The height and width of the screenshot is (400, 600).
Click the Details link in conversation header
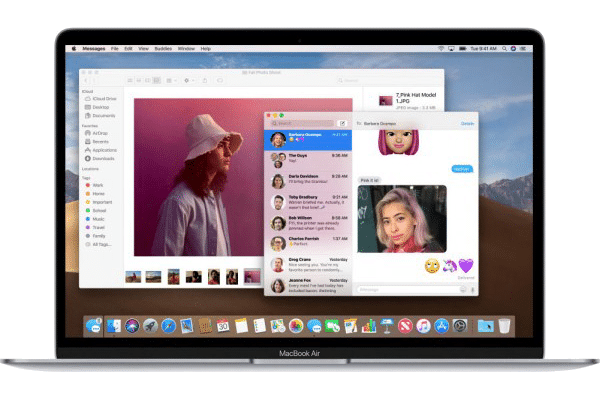click(x=467, y=124)
